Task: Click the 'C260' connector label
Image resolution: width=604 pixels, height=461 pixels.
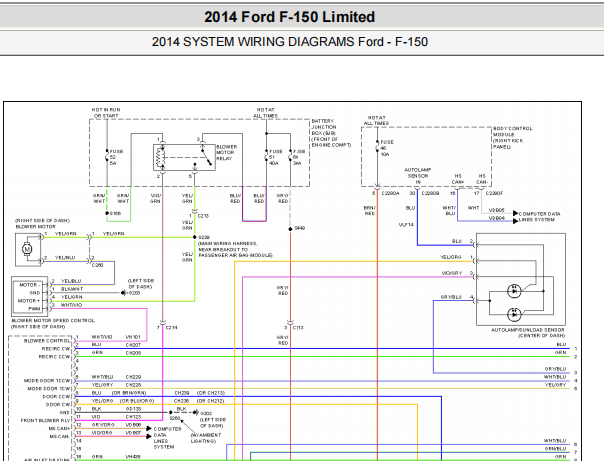Action: [x=97, y=265]
